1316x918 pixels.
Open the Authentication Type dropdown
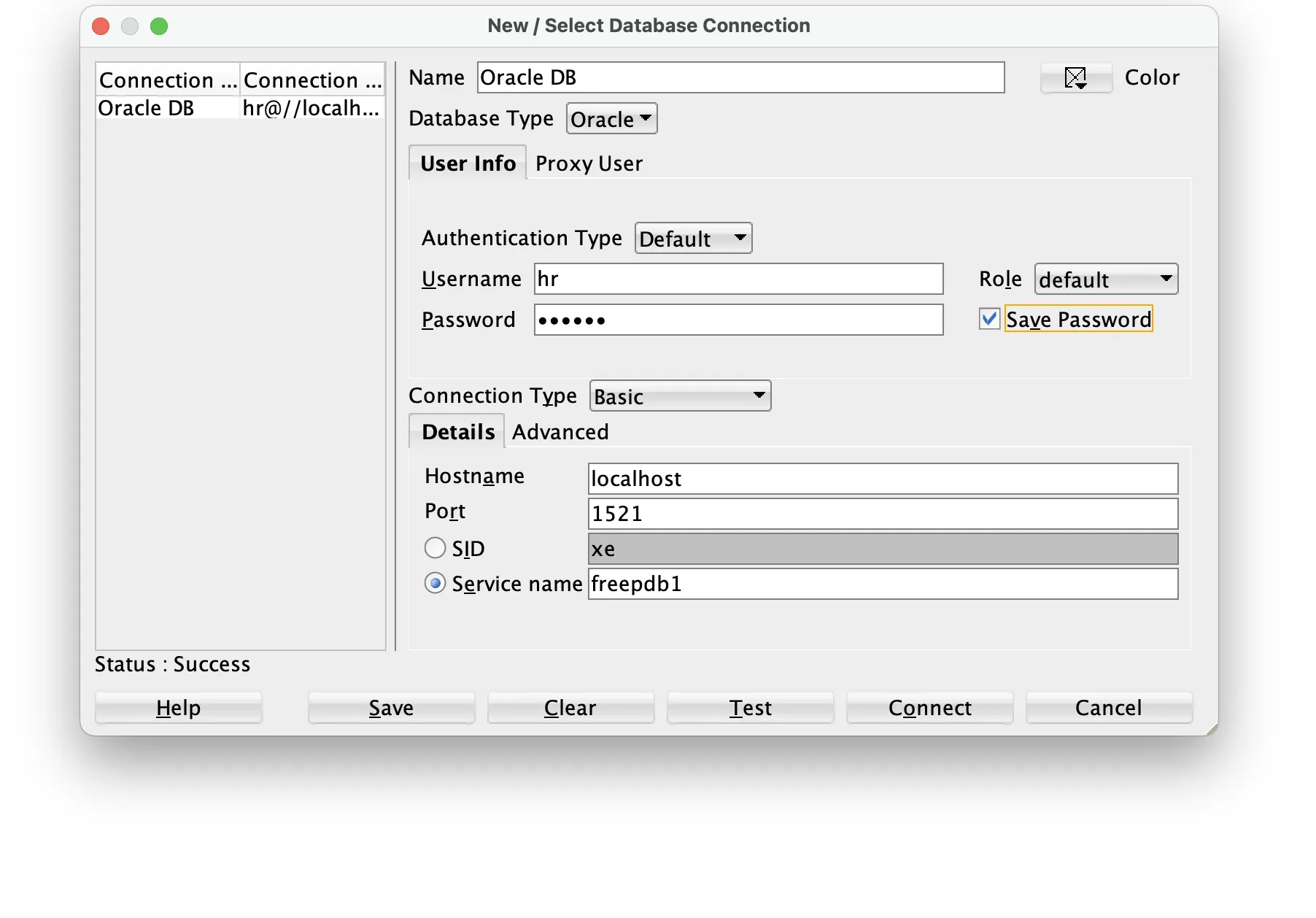(x=693, y=239)
